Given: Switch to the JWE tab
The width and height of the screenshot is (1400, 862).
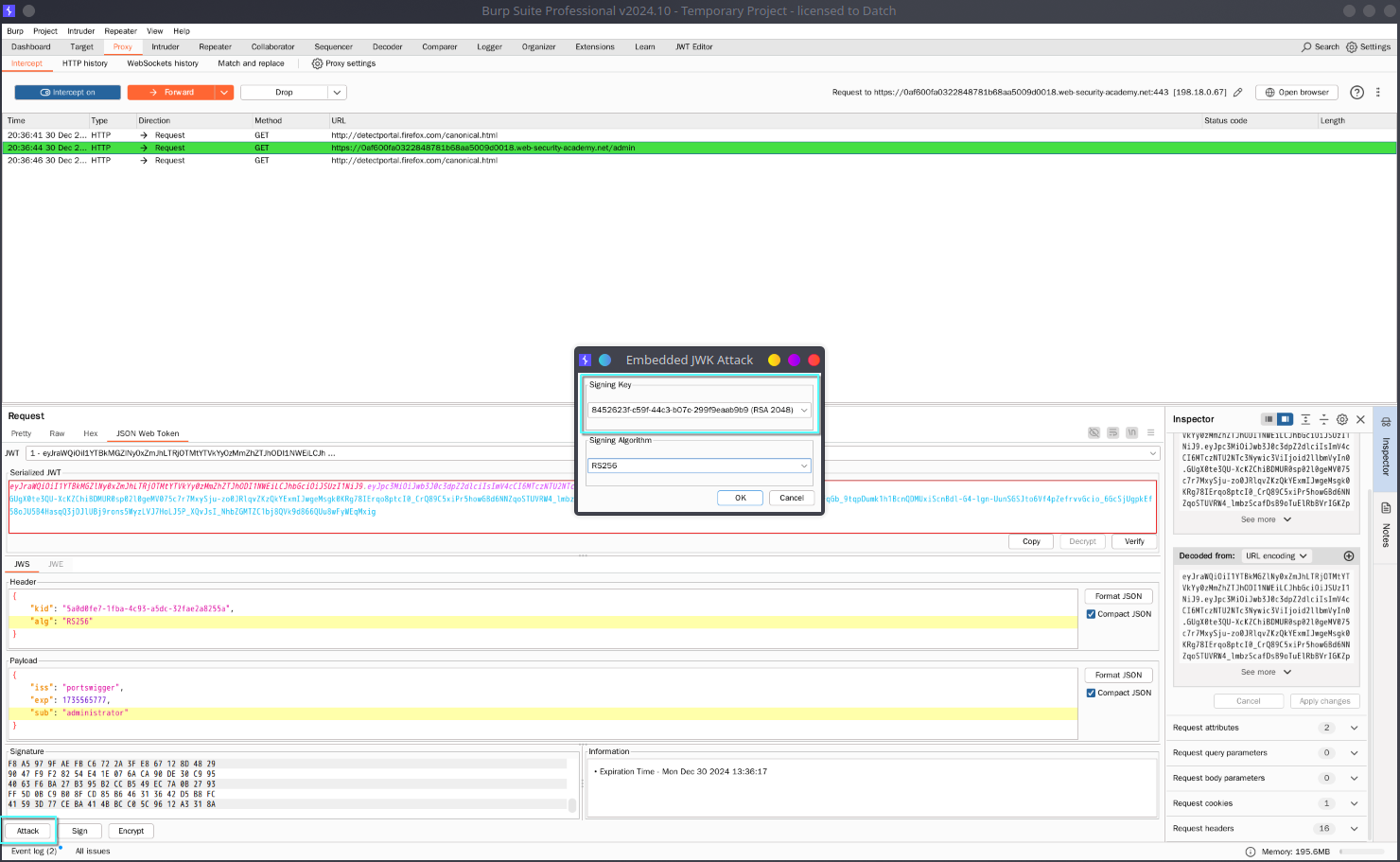Looking at the screenshot, I should click(x=56, y=564).
